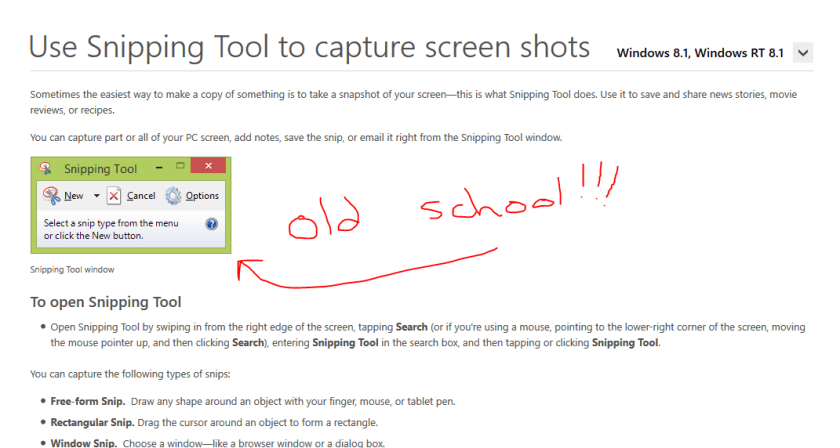Click the page title 'Use Snipping Tool to capture screen shots'
The height and width of the screenshot is (448, 840).
coord(309,47)
